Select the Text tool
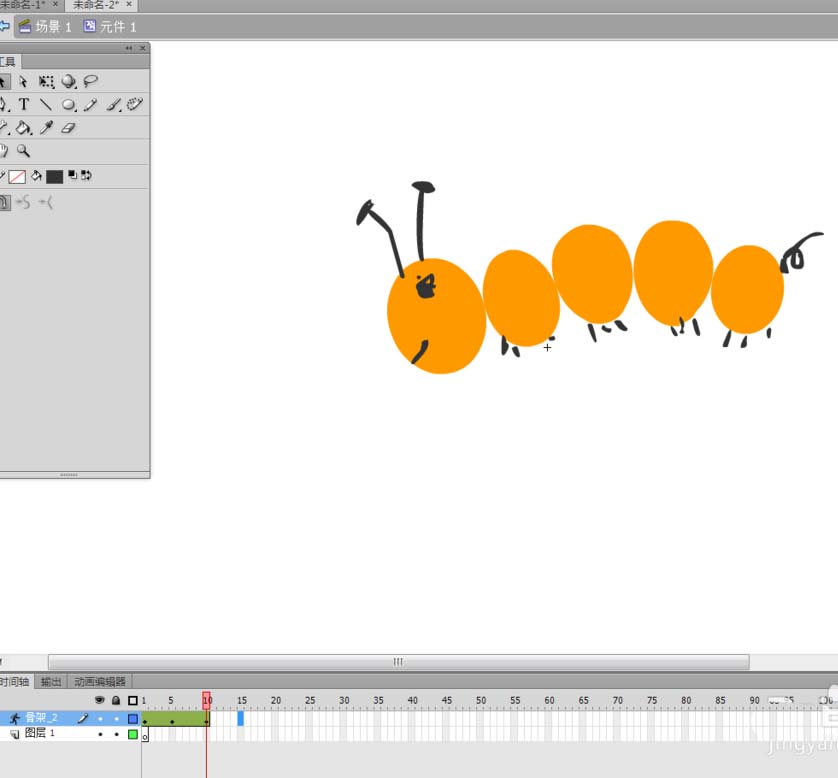This screenshot has width=838, height=778. [x=24, y=105]
